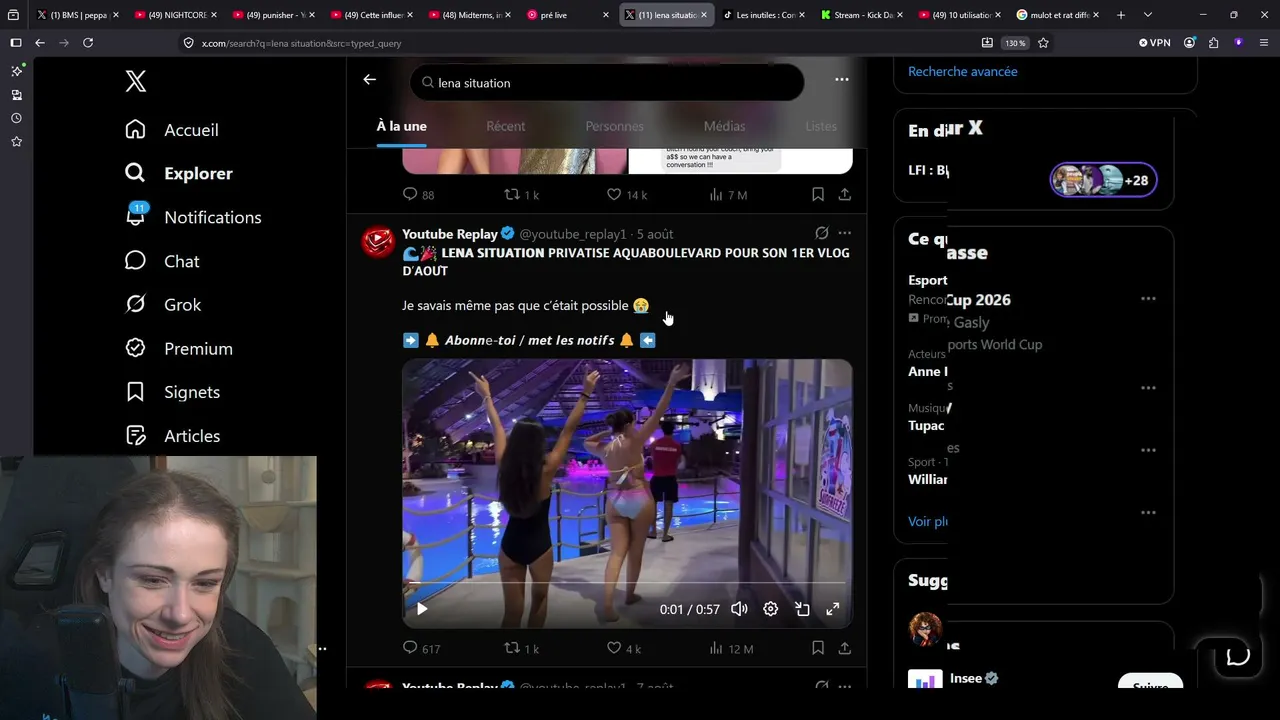Switch to the 'pré live' browser tab
This screenshot has height=720, width=1280.
(568, 15)
